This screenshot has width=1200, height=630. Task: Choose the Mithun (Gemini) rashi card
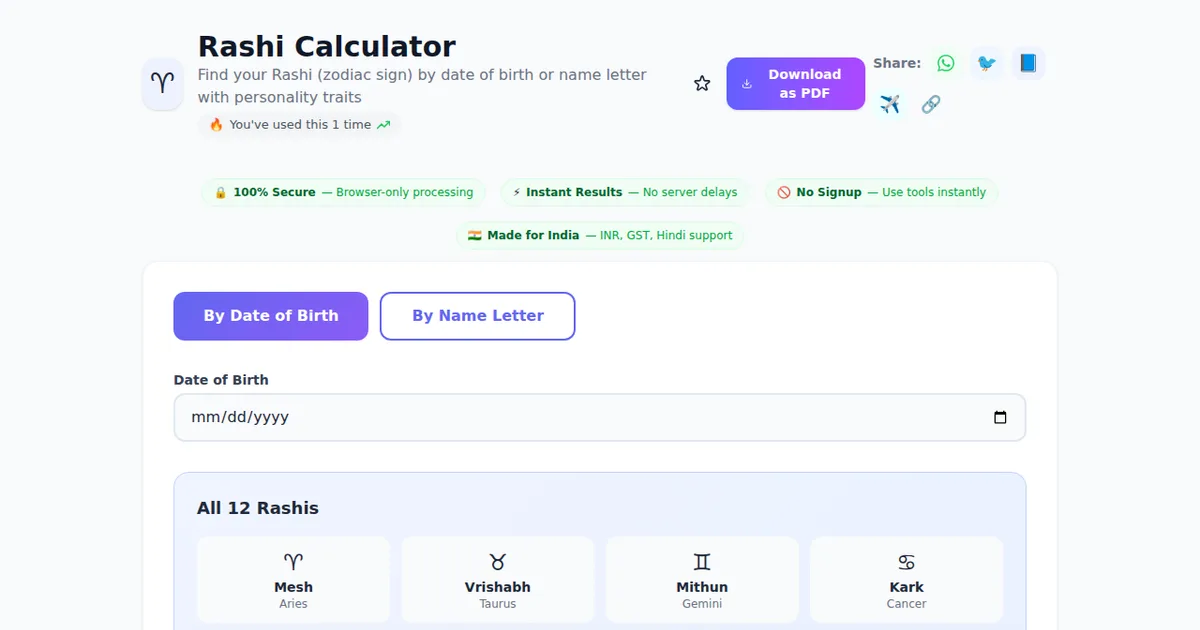pos(702,580)
